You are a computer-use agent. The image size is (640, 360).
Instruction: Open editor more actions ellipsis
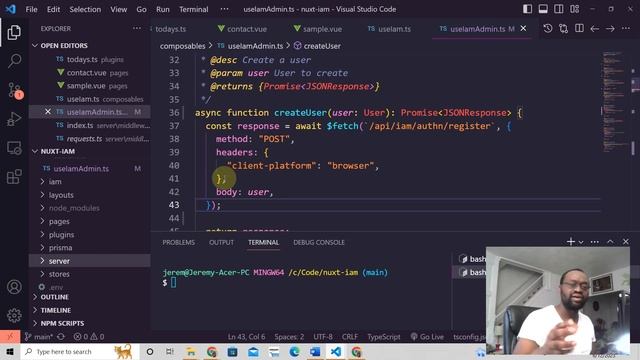(x=626, y=28)
